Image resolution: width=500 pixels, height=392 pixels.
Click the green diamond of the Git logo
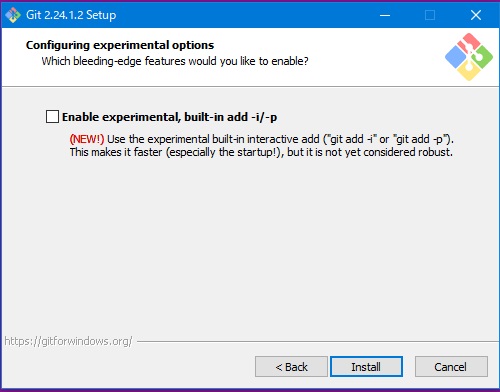pyautogui.click(x=483, y=57)
